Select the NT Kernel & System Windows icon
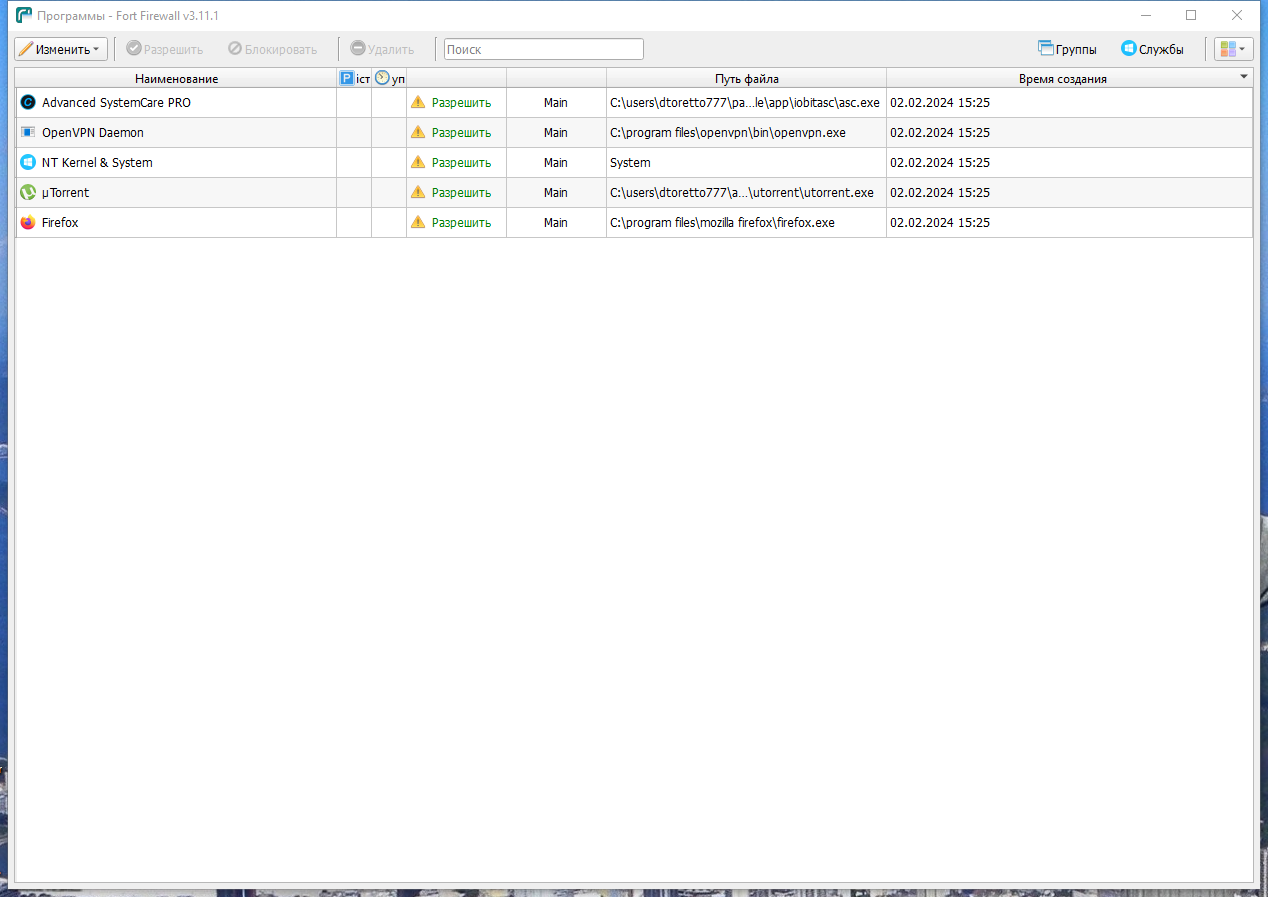Image resolution: width=1268 pixels, height=897 pixels. 28,162
